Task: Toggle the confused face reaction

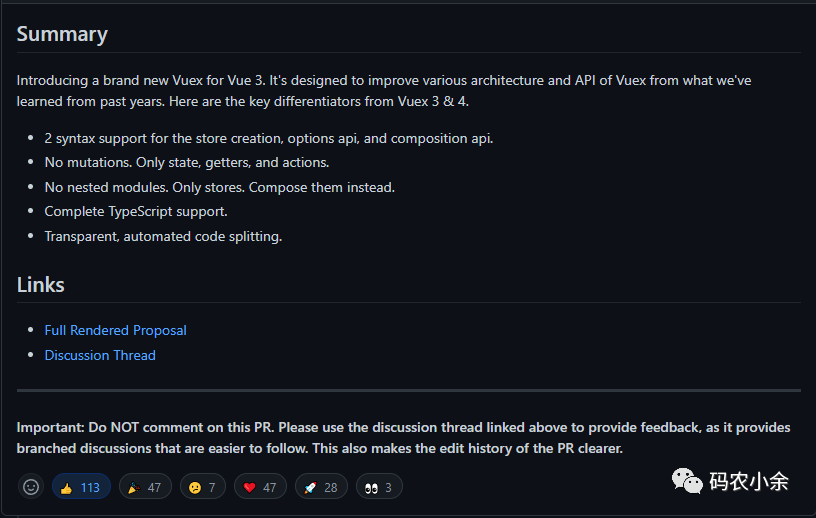Action: coord(203,487)
